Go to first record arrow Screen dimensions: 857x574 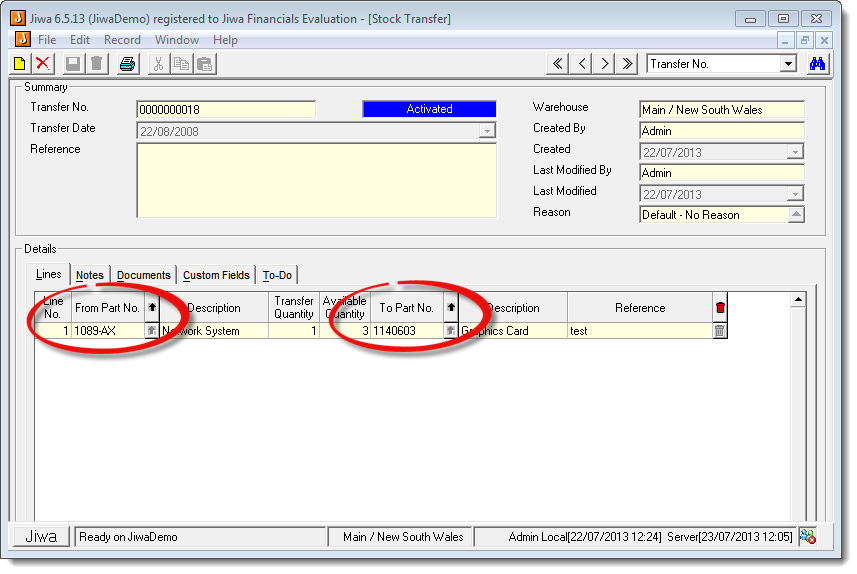(x=557, y=64)
